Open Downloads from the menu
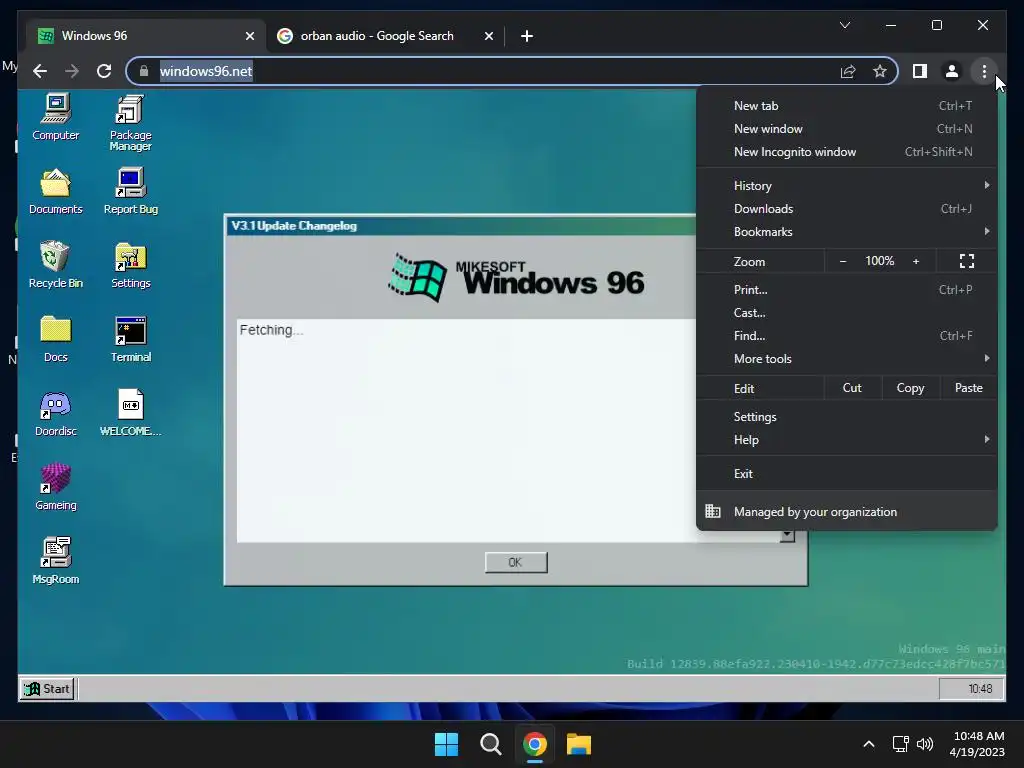This screenshot has width=1024, height=768. [846, 208]
